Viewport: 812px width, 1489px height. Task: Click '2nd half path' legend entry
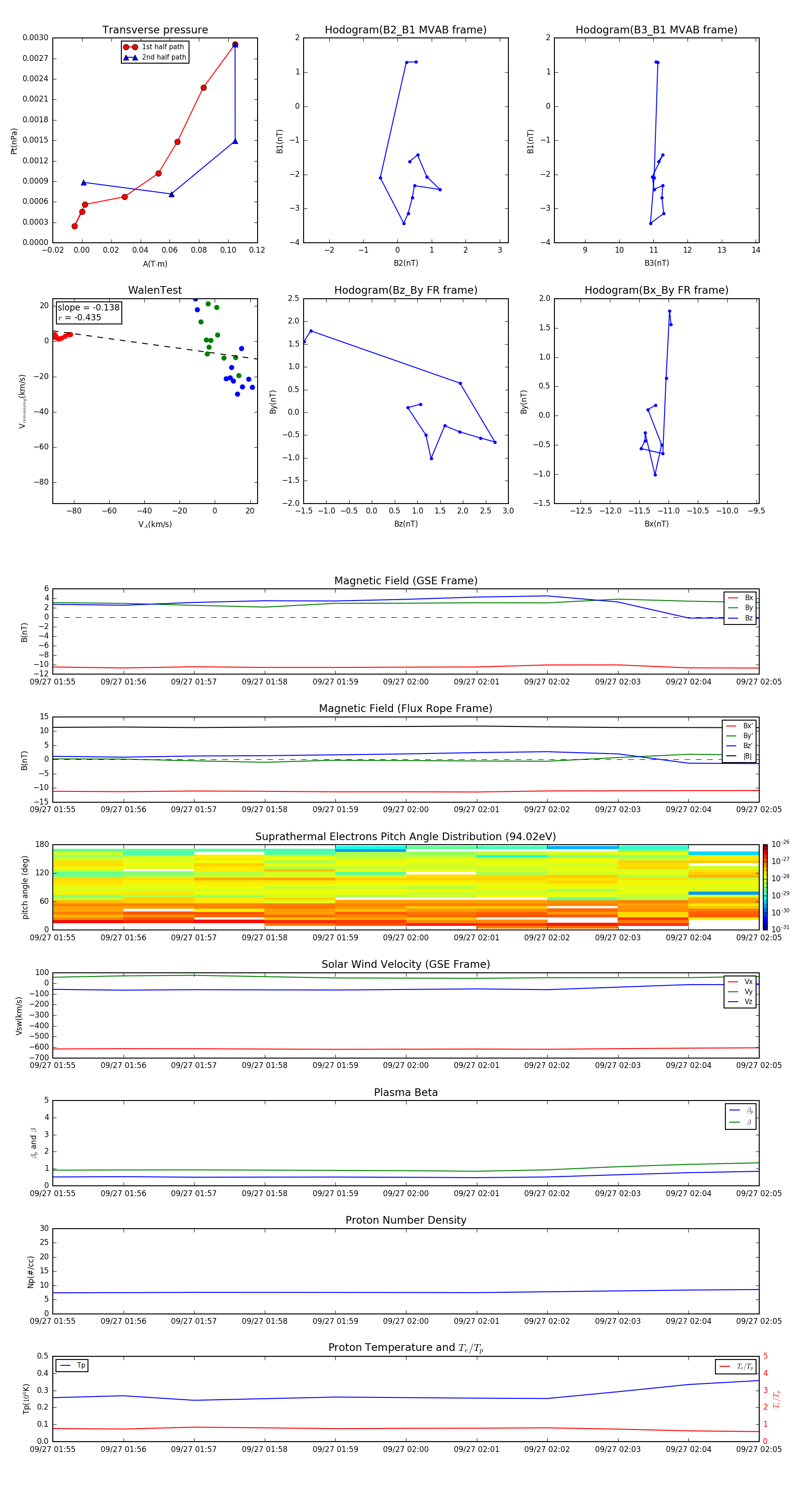click(155, 57)
